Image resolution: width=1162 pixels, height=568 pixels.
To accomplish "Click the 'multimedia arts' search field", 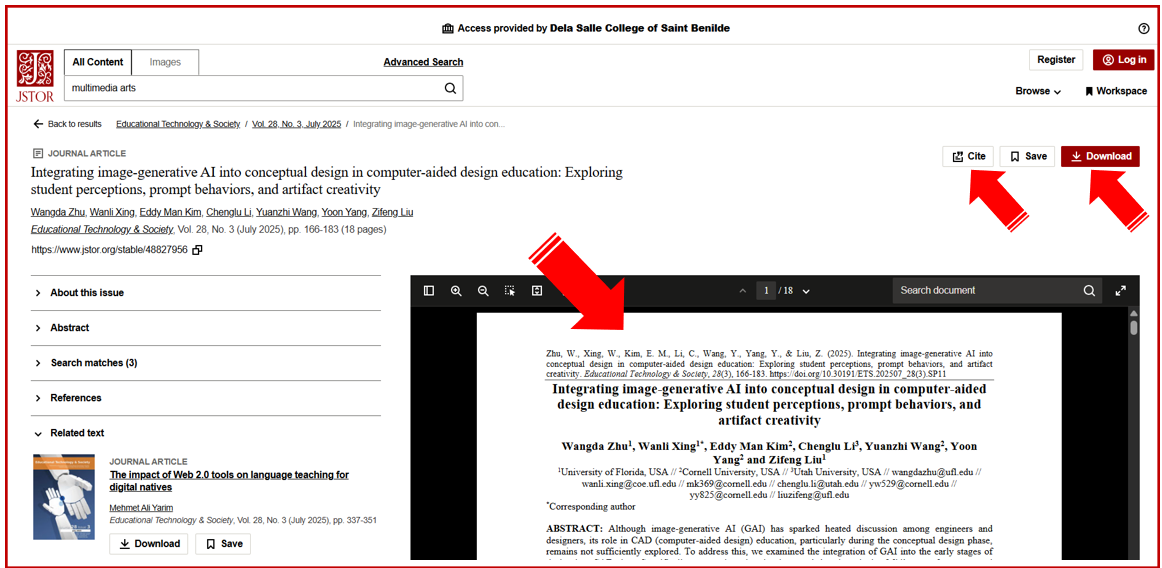I will click(x=252, y=88).
